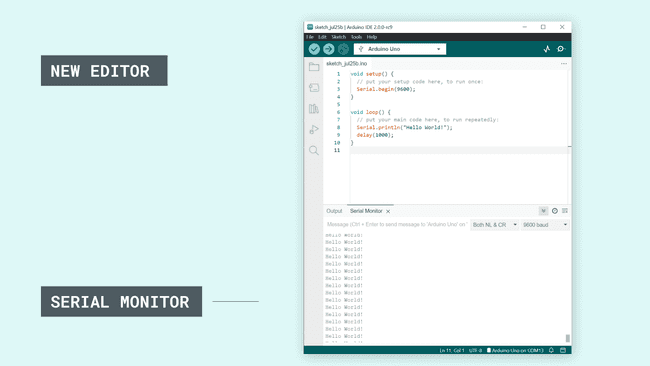
Task: Click the notifications bell in status bar
Action: [x=551, y=350]
